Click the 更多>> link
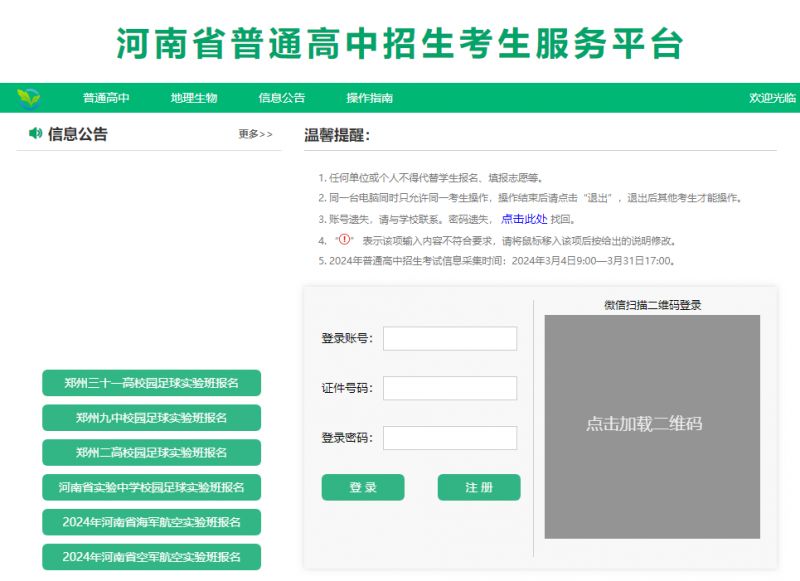The width and height of the screenshot is (800, 581). 256,134
